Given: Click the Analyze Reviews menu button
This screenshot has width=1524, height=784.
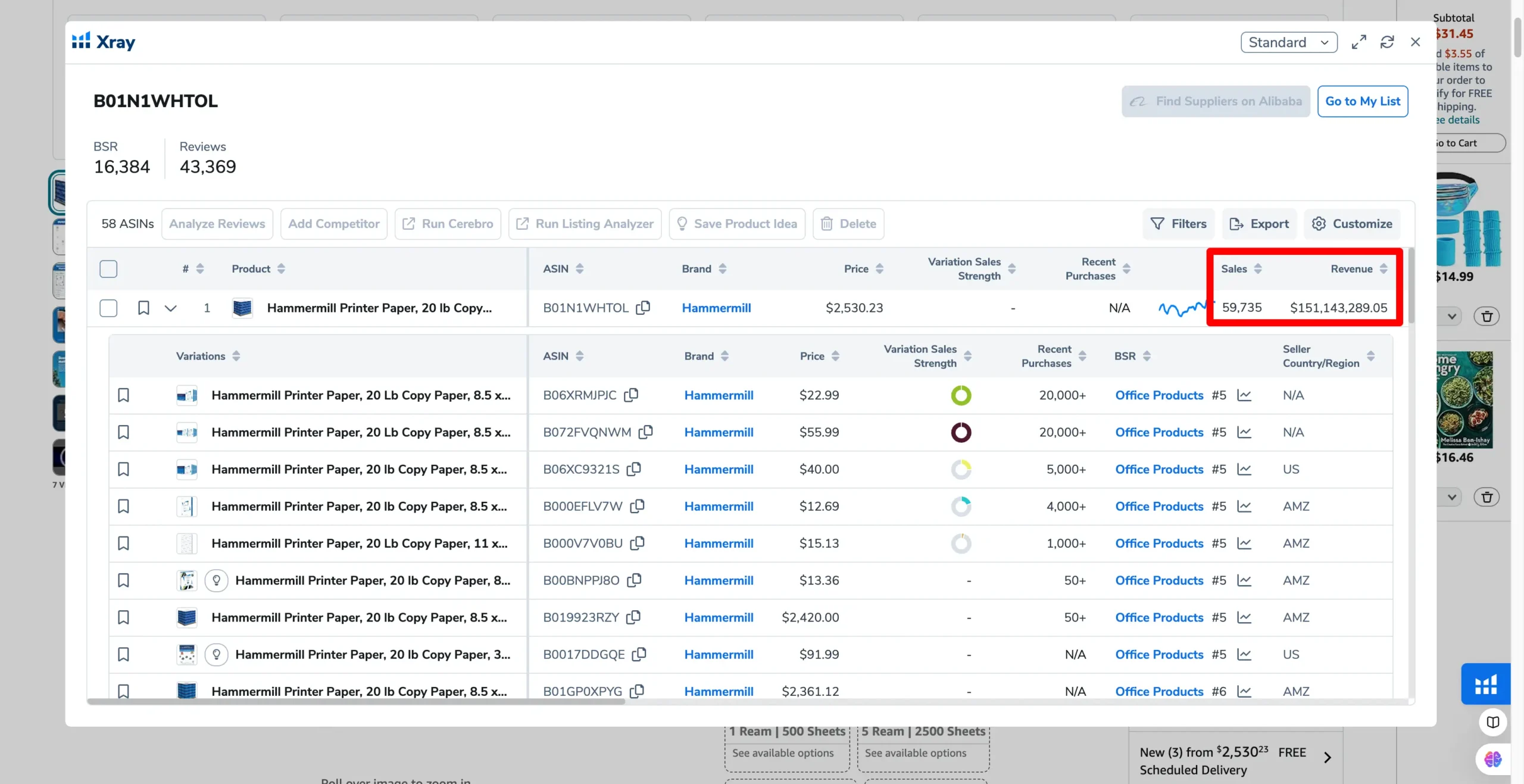Looking at the screenshot, I should 217,223.
